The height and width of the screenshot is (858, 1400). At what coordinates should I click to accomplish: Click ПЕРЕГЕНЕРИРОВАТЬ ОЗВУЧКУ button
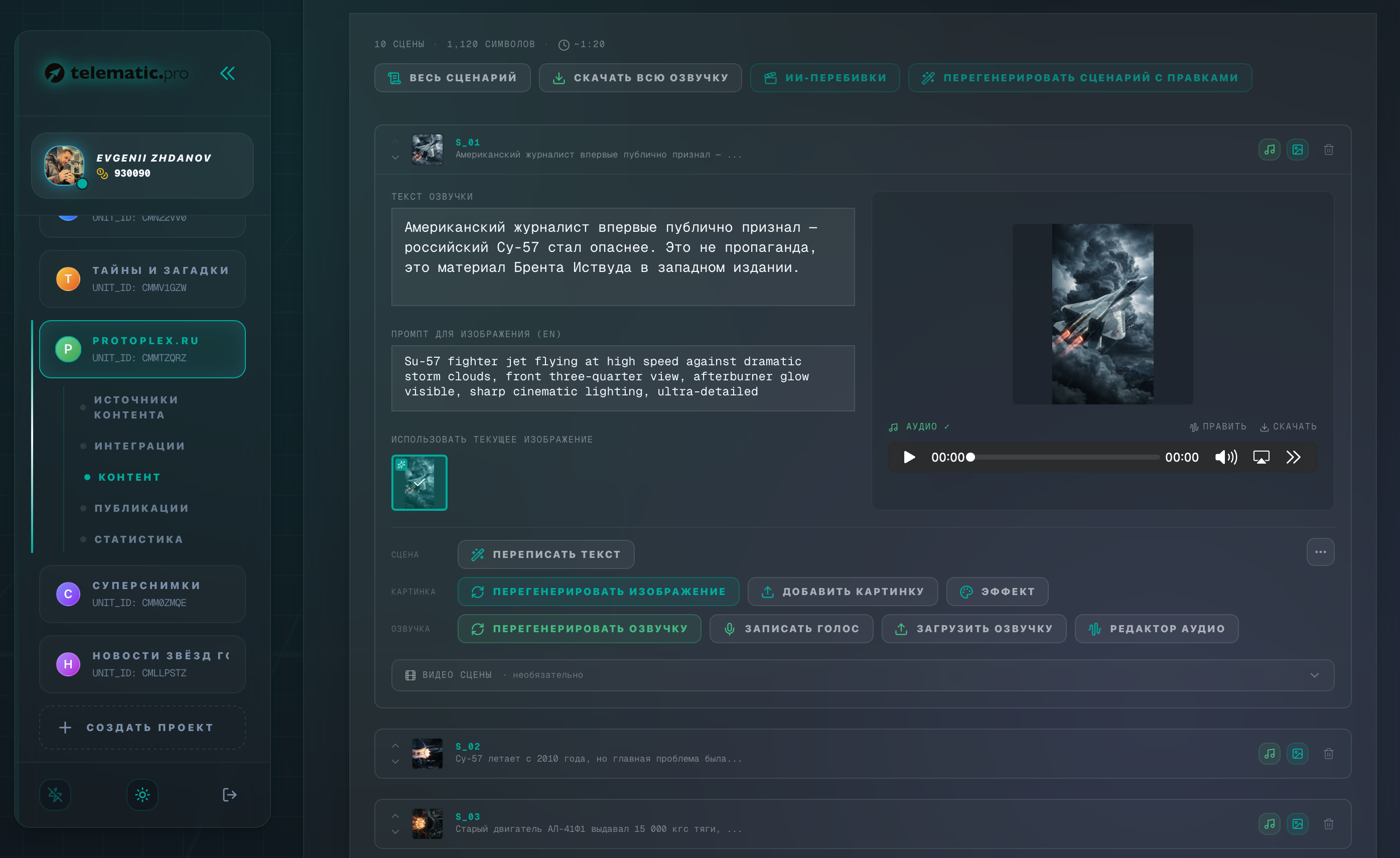(580, 628)
